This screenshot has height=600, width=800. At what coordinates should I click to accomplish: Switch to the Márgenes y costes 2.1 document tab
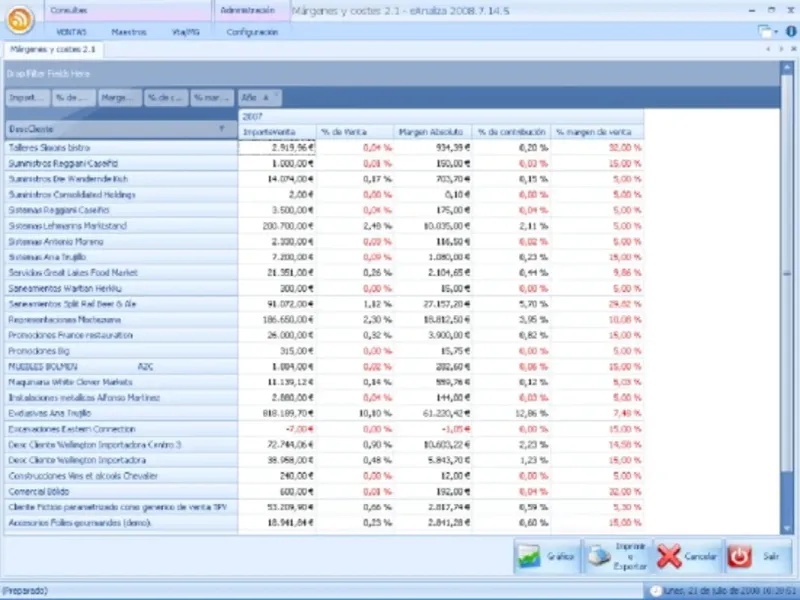point(53,49)
